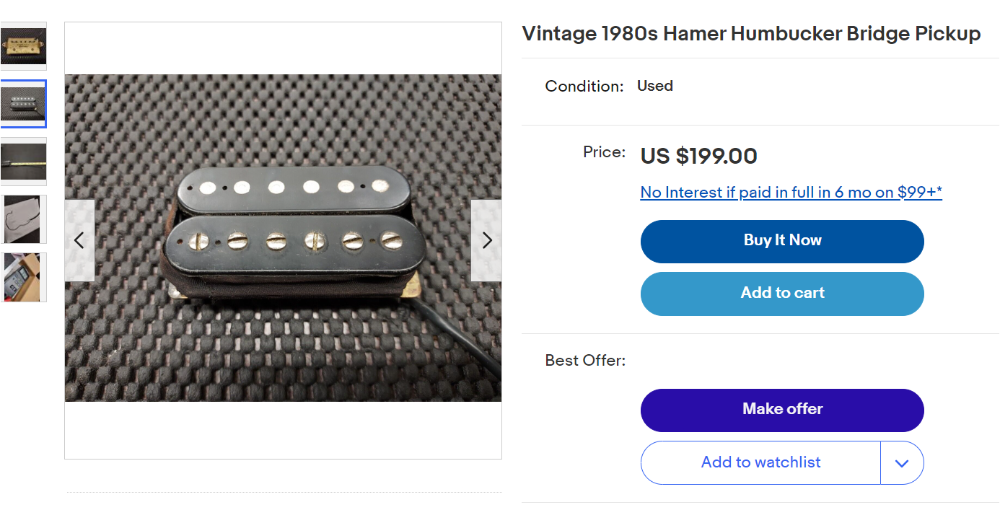Add this item to watchlist

coord(760,463)
